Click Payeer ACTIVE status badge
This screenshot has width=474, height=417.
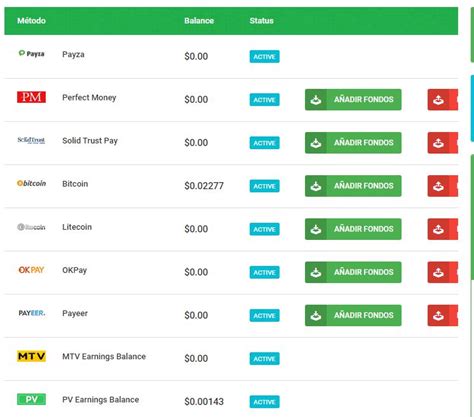click(x=264, y=316)
